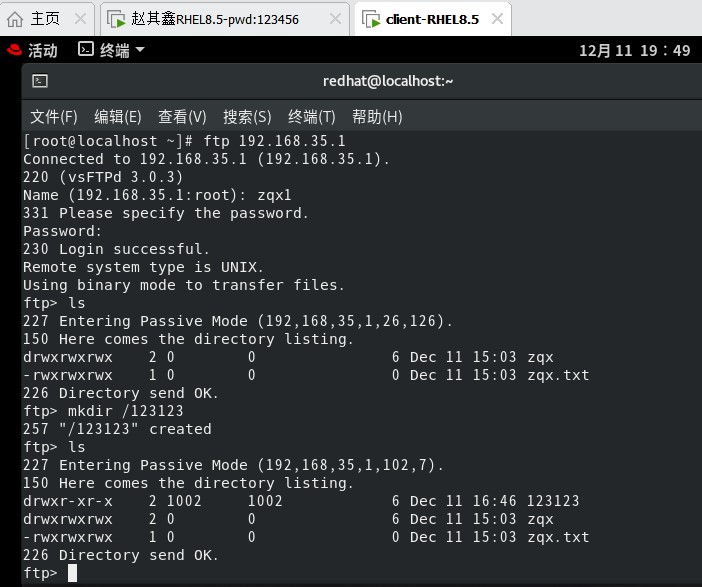Click the home icon on 主页 tab
The image size is (702, 587).
pos(15,19)
